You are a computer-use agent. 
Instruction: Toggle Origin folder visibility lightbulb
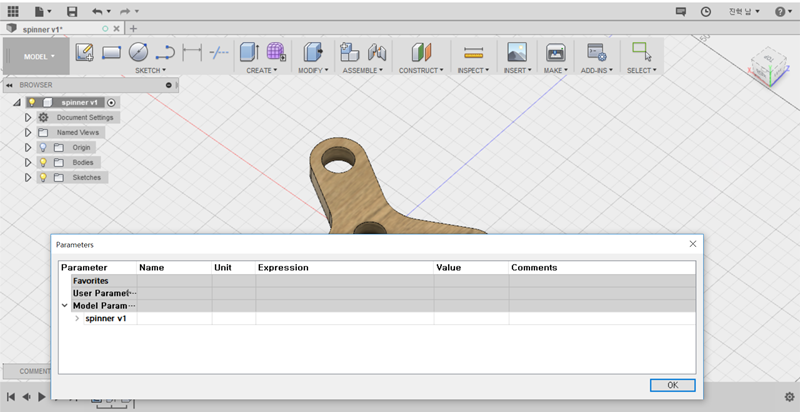(x=43, y=147)
